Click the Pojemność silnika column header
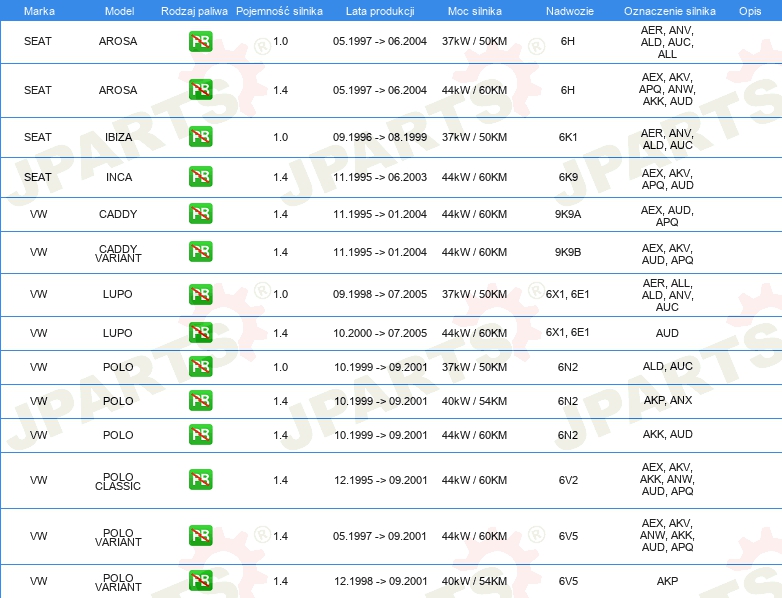 (279, 11)
